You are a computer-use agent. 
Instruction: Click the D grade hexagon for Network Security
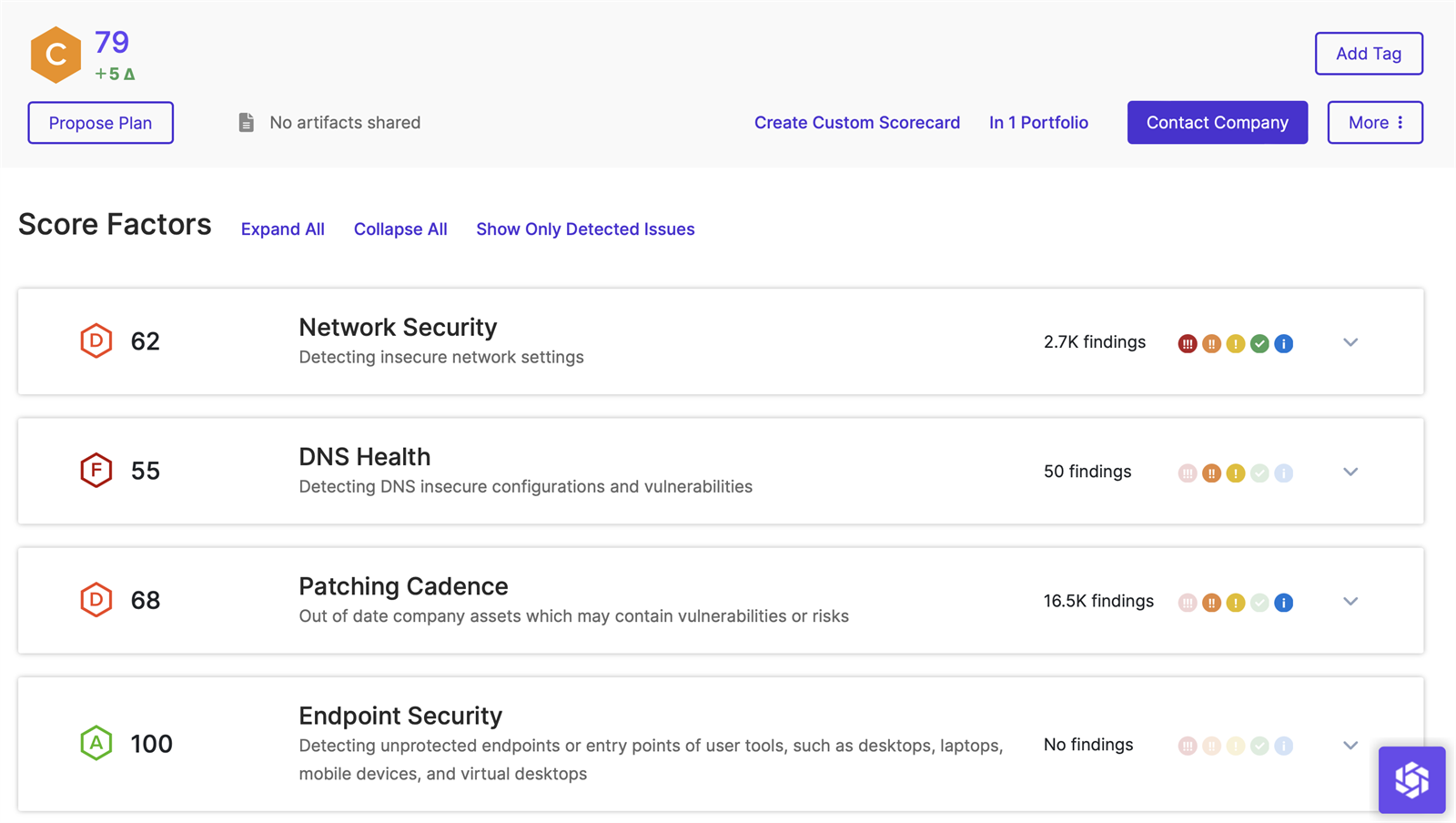click(96, 340)
